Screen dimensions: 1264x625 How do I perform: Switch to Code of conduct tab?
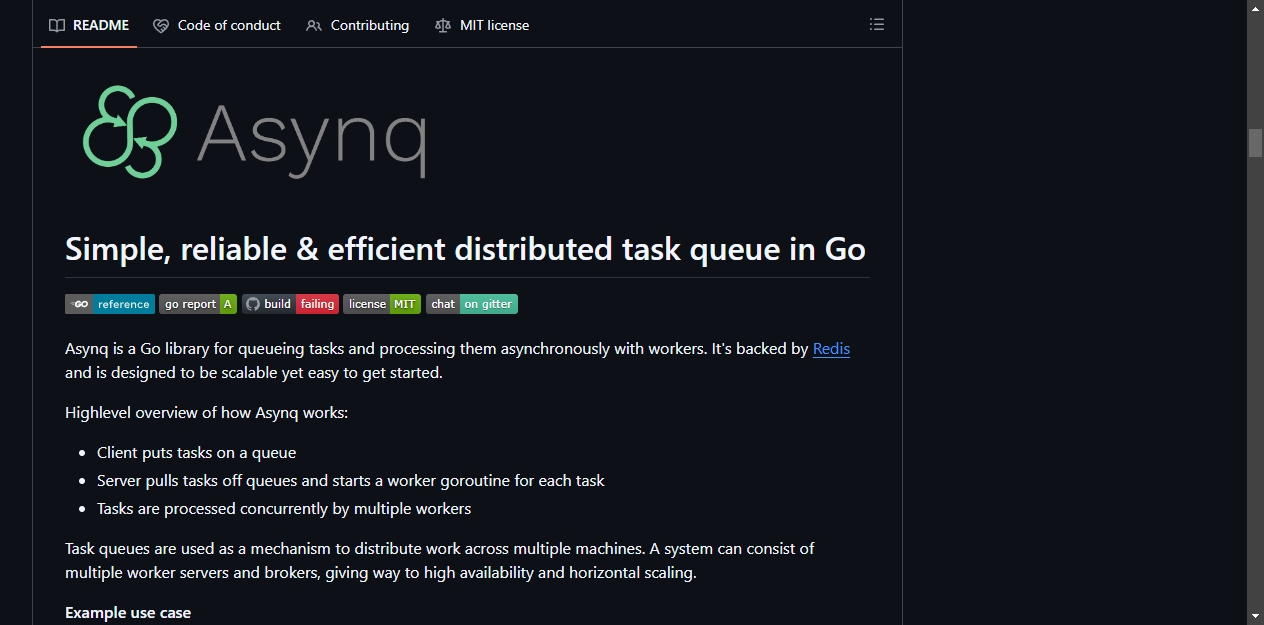[217, 25]
